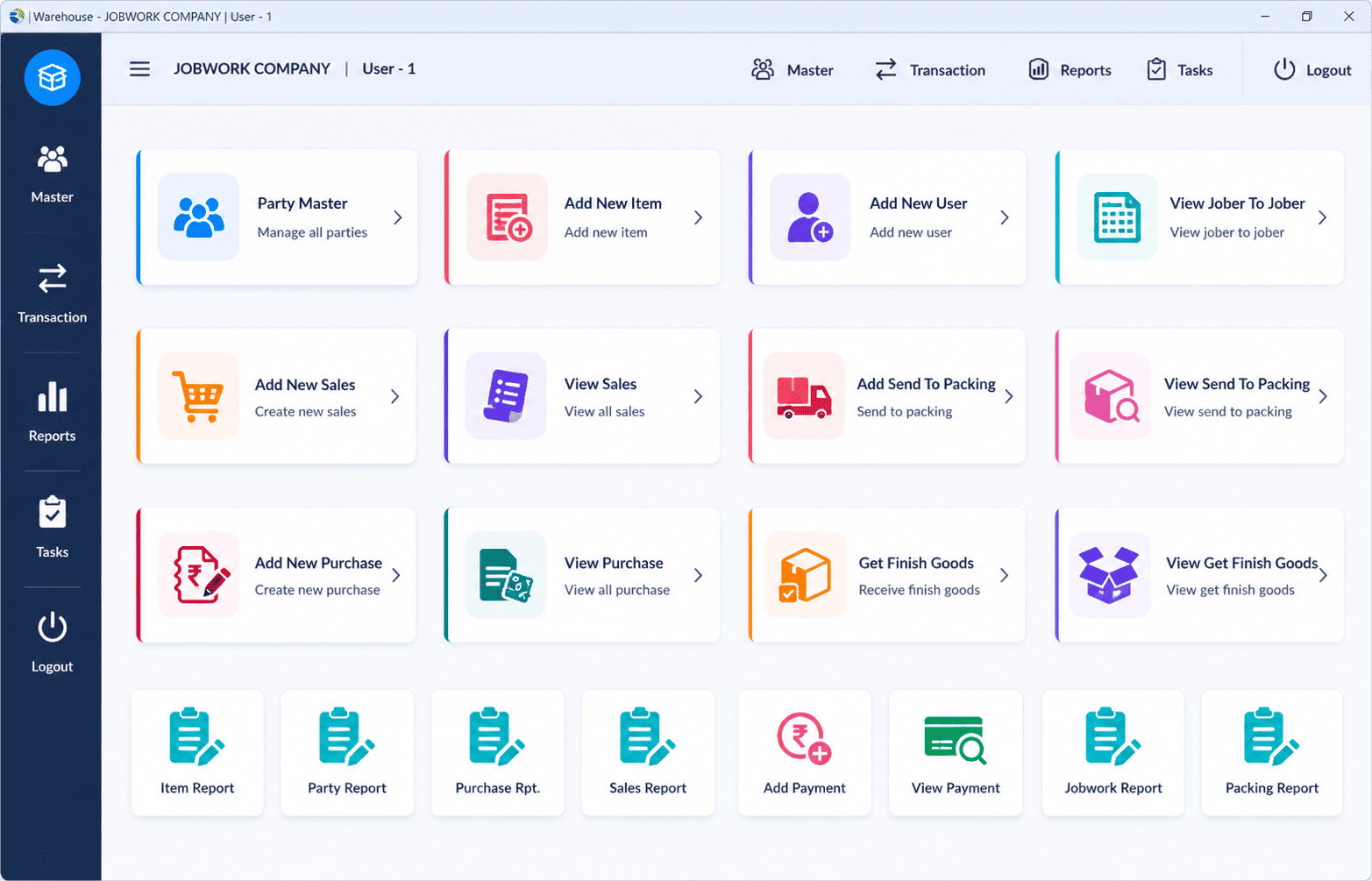Viewport: 1372px width, 881px height.
Task: Click the chevron on Add New Item card
Action: [x=699, y=217]
